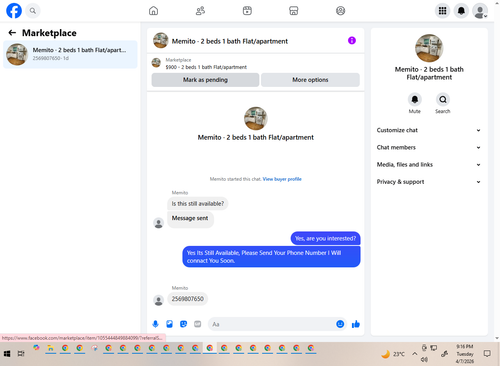Expand Chat members section
This screenshot has height=366, width=500.
(429, 147)
